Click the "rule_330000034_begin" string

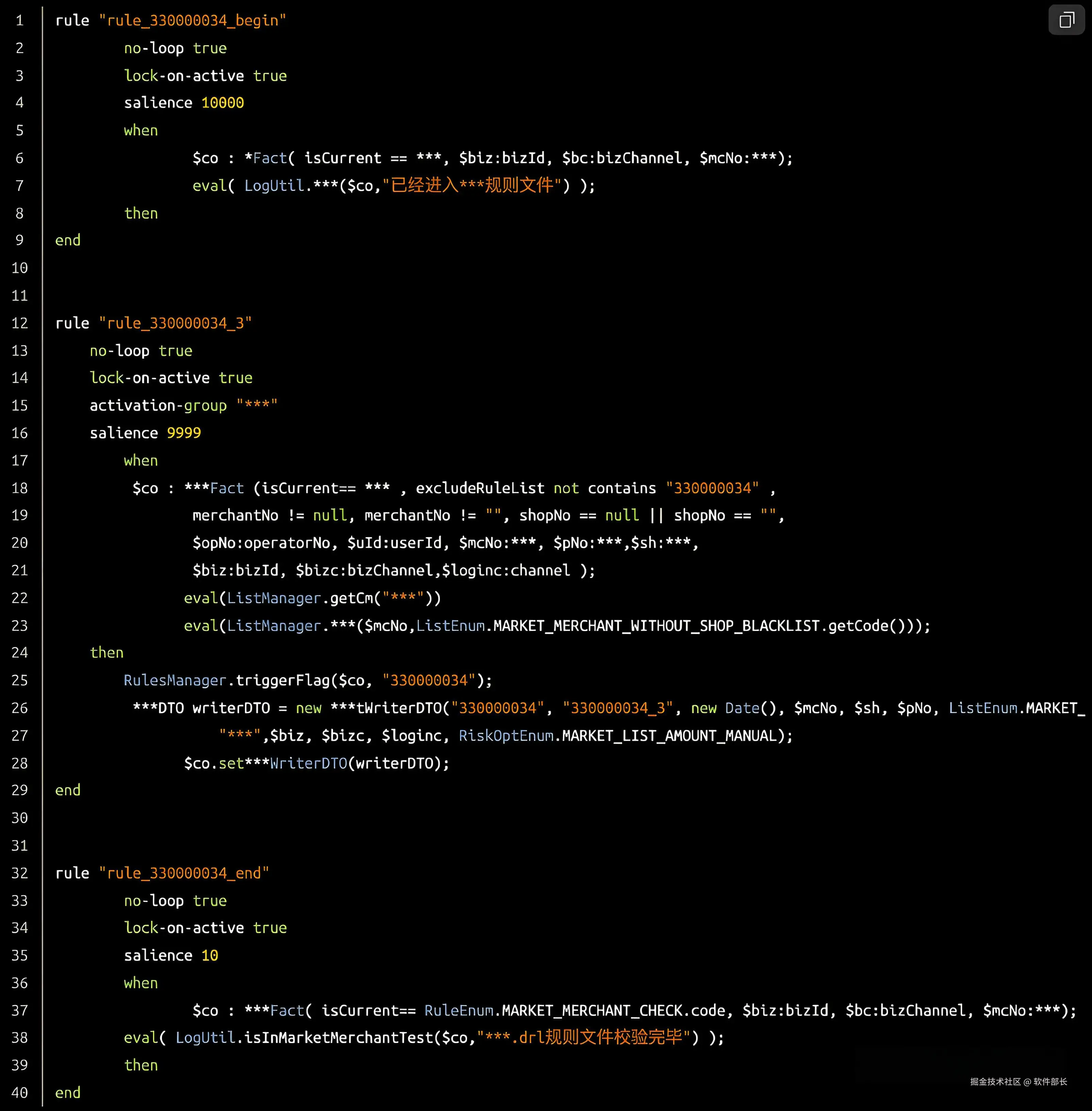192,21
